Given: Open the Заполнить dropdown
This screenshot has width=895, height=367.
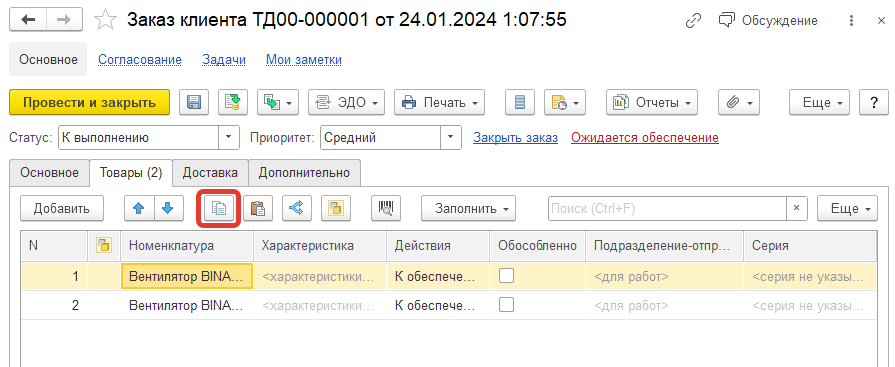Looking at the screenshot, I should point(469,208).
